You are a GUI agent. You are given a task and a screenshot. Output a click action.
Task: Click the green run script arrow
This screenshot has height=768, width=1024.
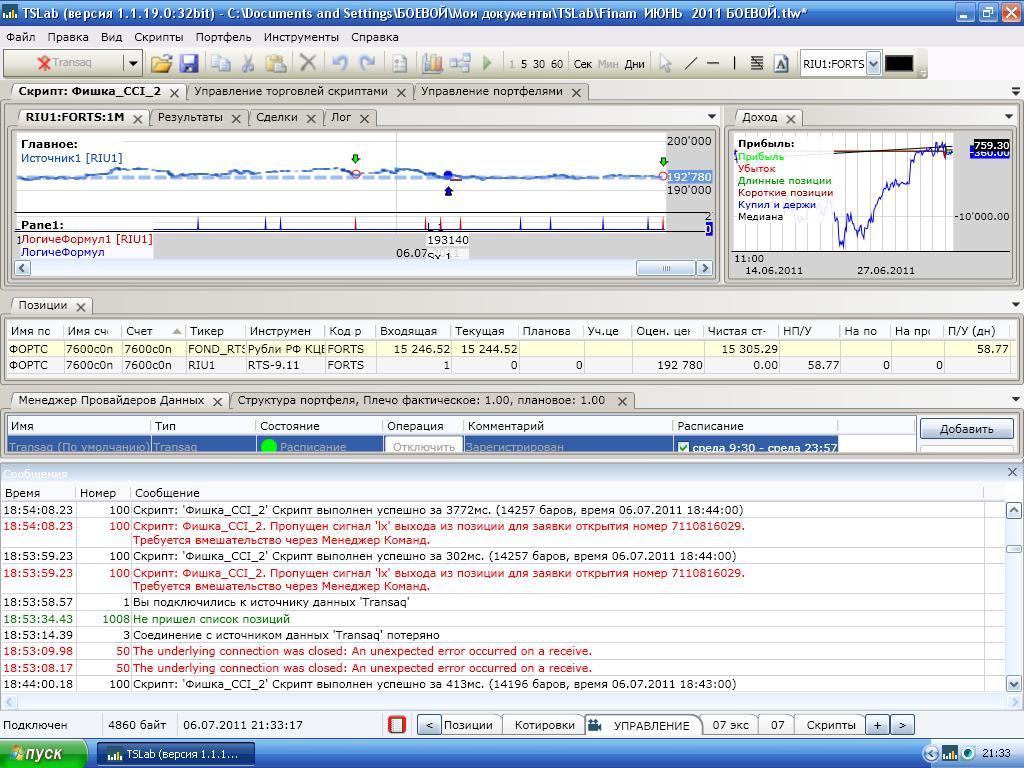pos(487,64)
